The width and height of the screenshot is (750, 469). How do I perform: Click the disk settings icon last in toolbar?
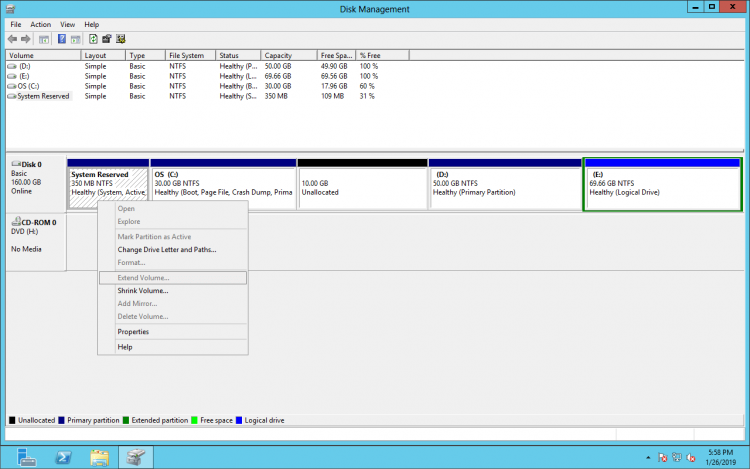coord(121,39)
